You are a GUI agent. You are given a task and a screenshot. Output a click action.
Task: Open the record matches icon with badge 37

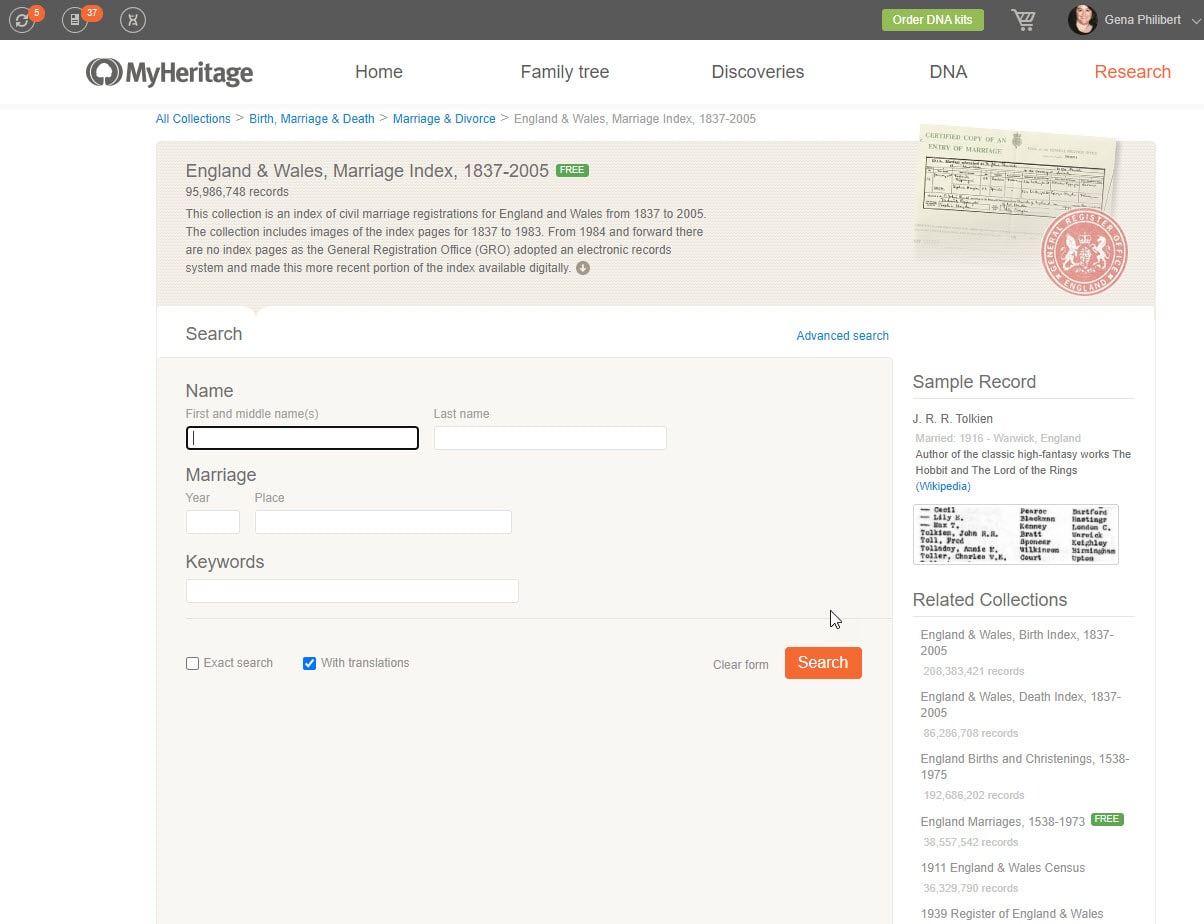point(77,19)
